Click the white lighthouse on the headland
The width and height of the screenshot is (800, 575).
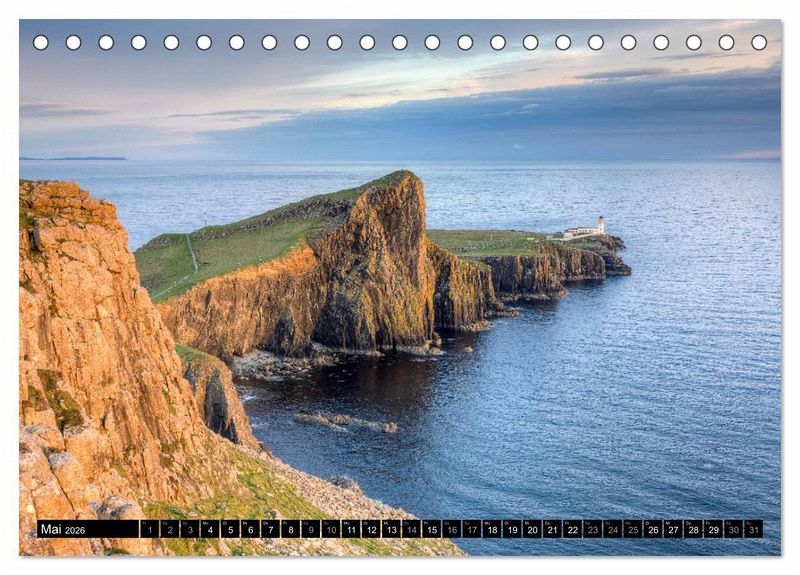599,226
